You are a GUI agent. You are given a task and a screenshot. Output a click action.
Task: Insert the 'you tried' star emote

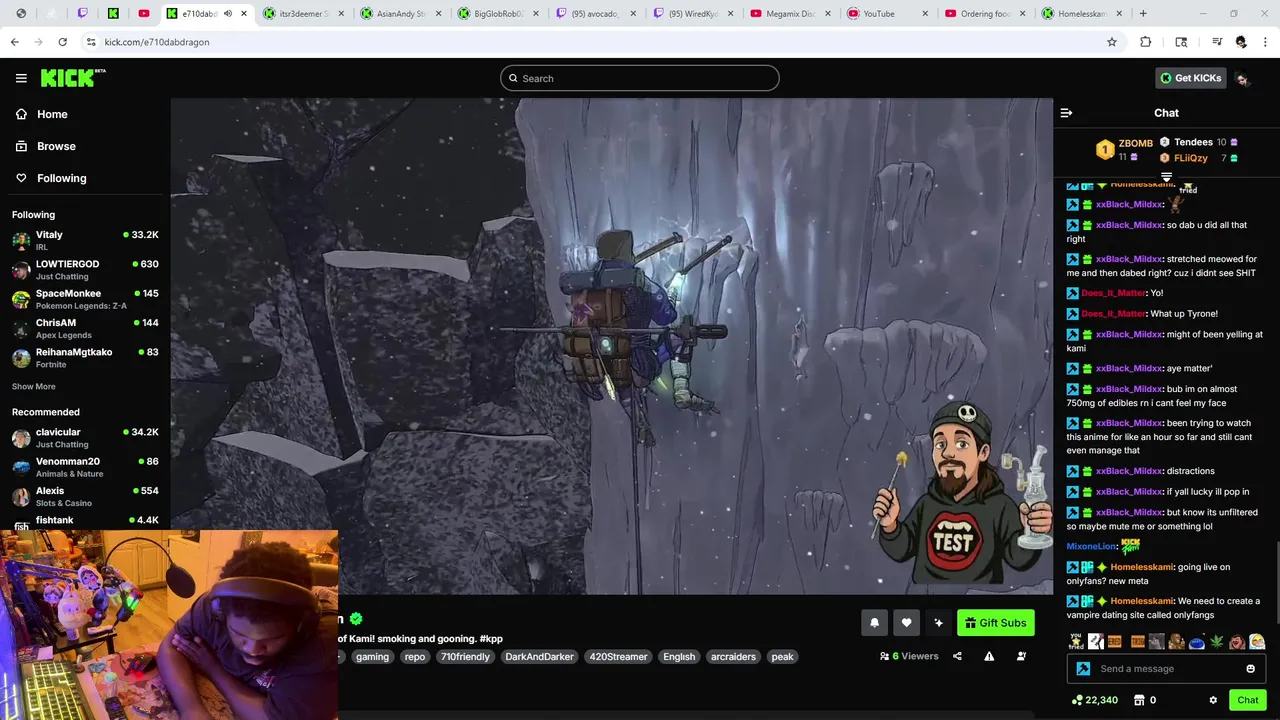click(1075, 641)
